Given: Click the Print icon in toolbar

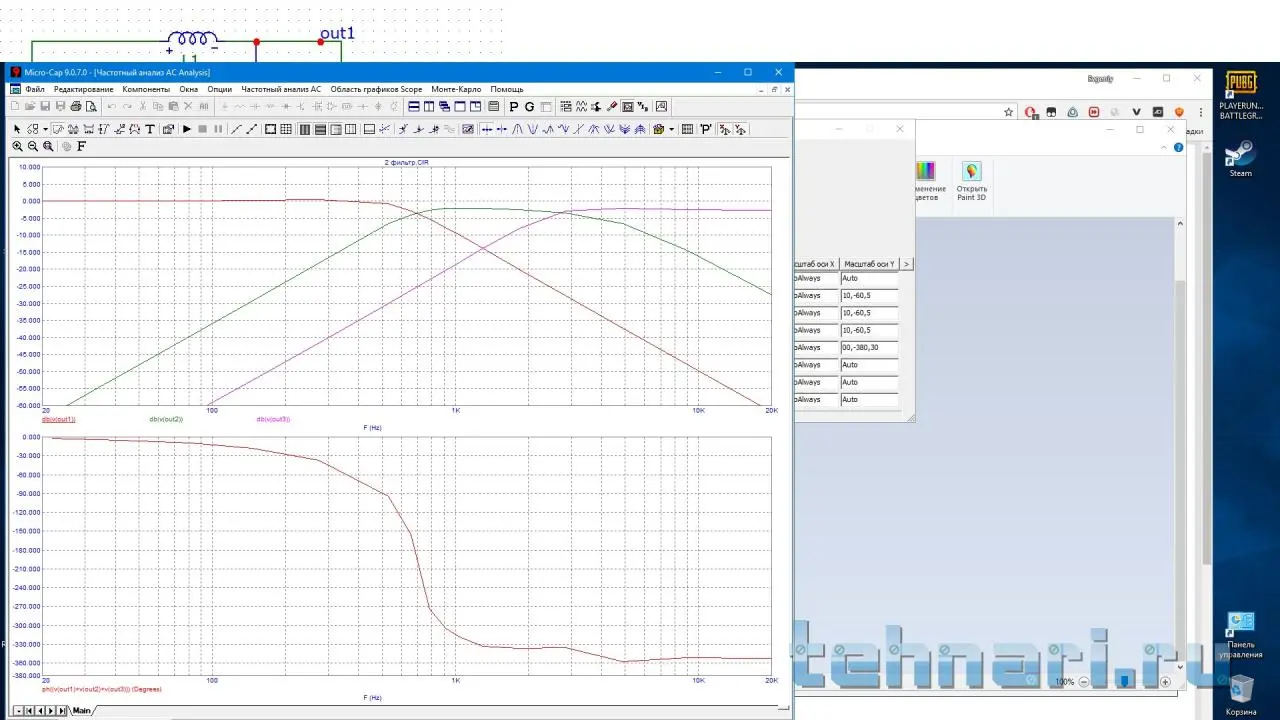Looking at the screenshot, I should (76, 107).
